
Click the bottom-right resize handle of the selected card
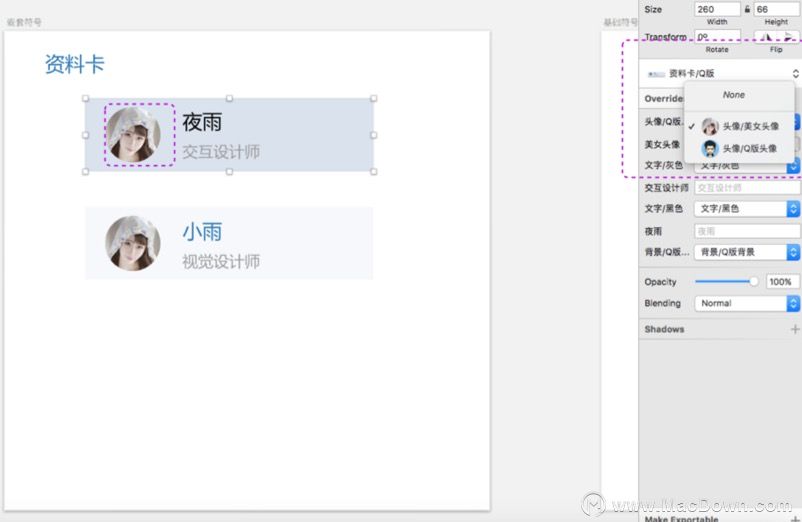(373, 172)
